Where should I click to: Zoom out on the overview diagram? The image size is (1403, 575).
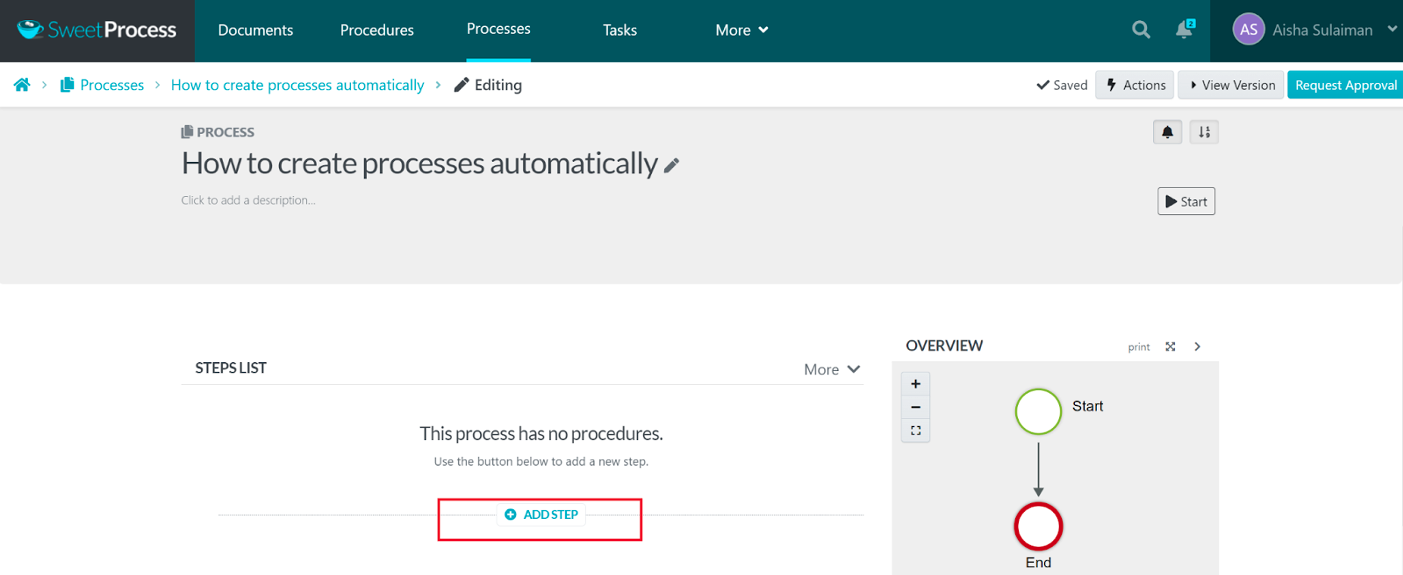[x=915, y=407]
